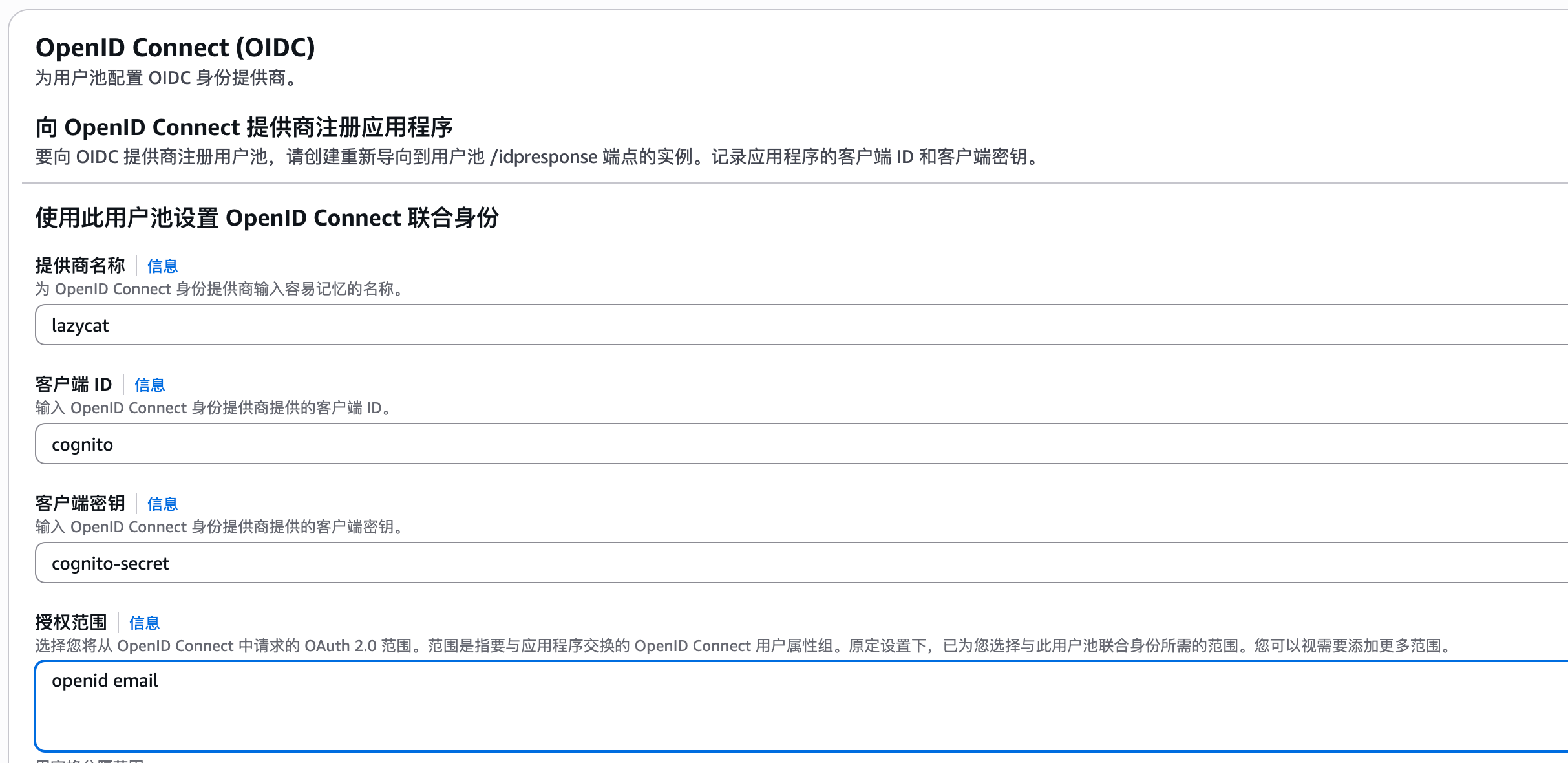Click the hint text under the 客户端密钥 label
The image size is (1568, 763).
tap(220, 527)
